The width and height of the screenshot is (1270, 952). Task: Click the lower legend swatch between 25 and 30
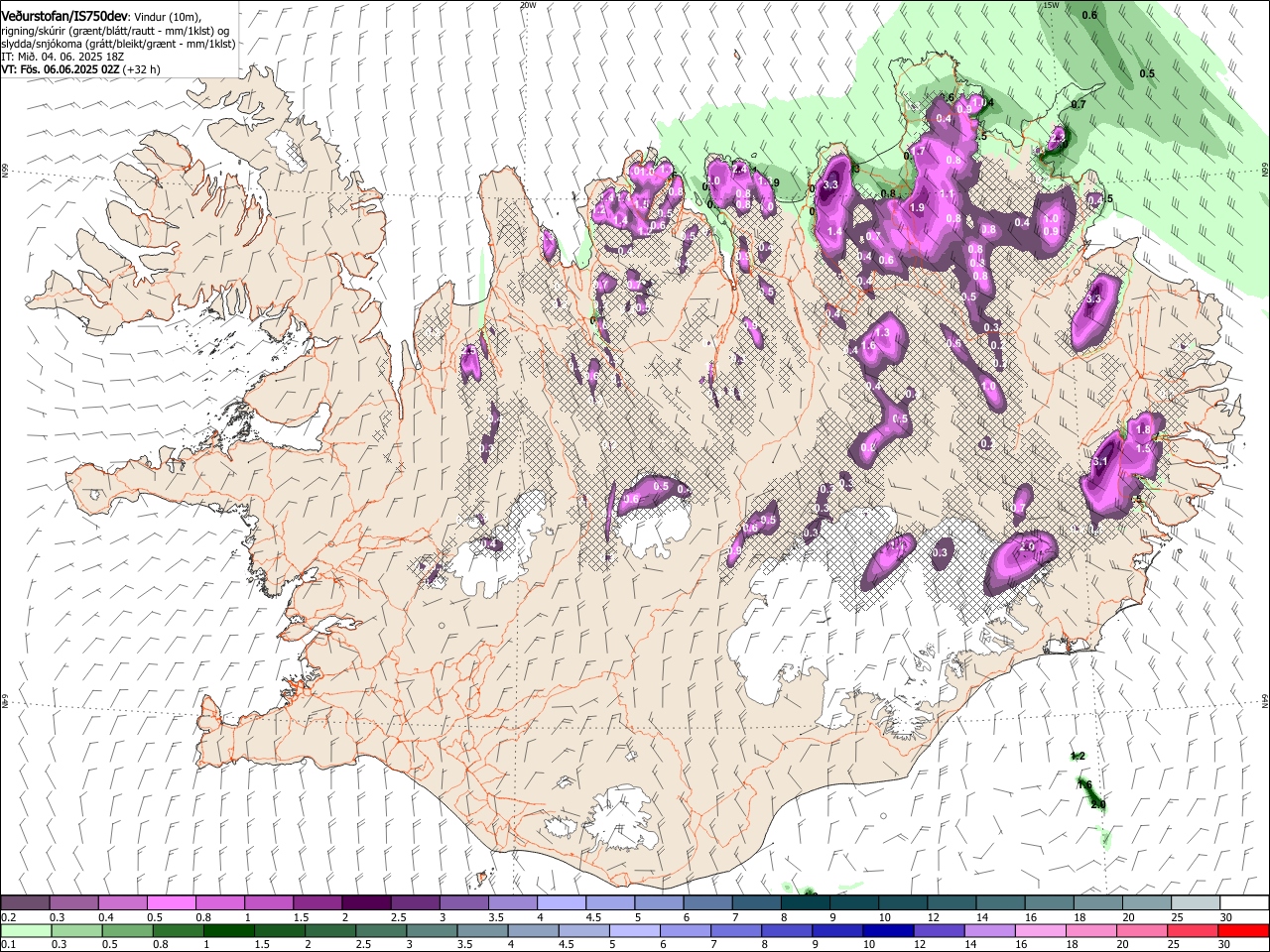1194,930
